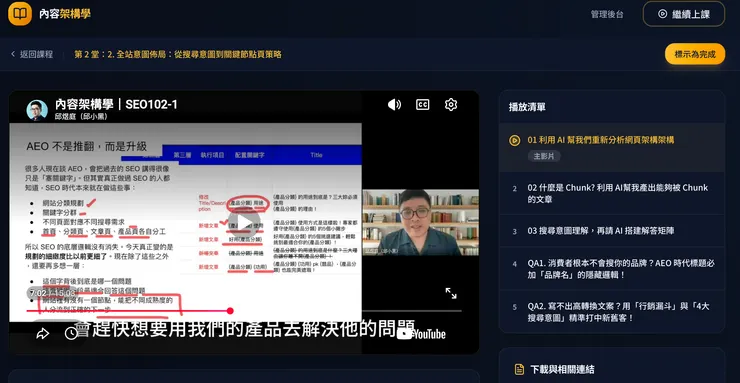Click the red progress bar scrubber

tap(230, 311)
